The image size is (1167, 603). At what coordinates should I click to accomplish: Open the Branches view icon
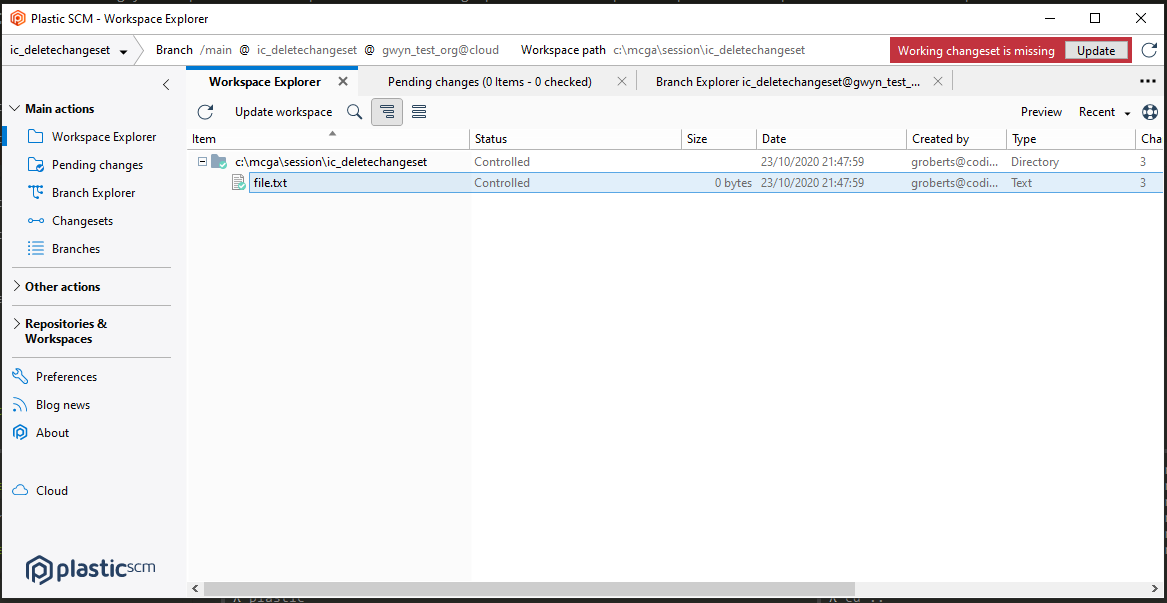click(x=35, y=248)
